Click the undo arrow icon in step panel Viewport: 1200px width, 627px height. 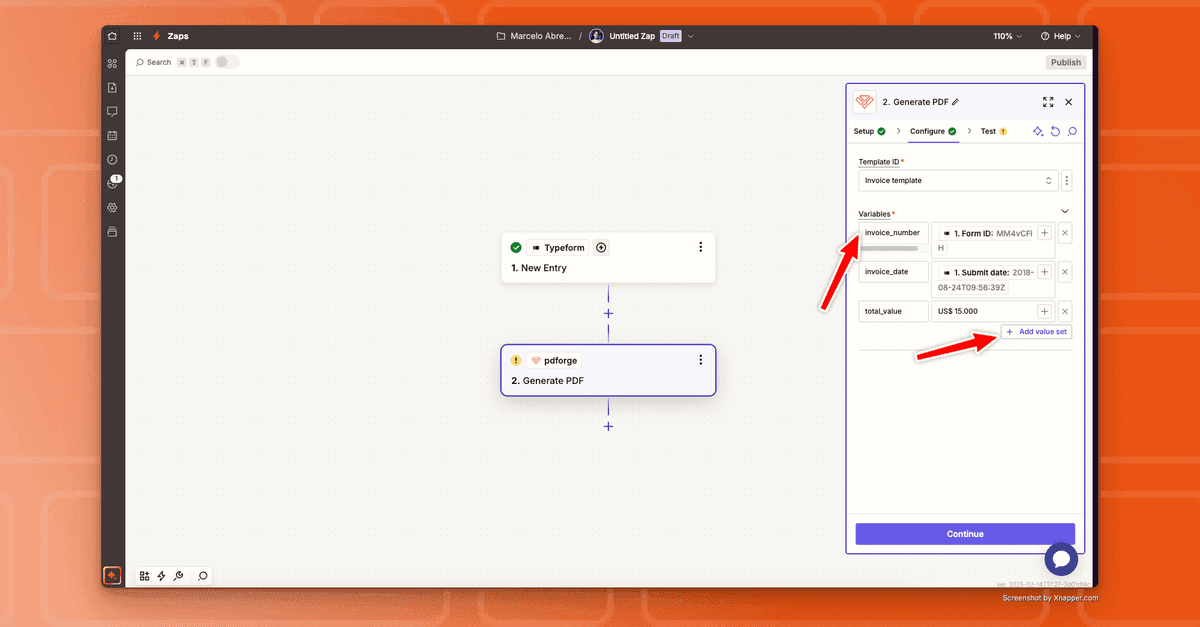(1055, 131)
